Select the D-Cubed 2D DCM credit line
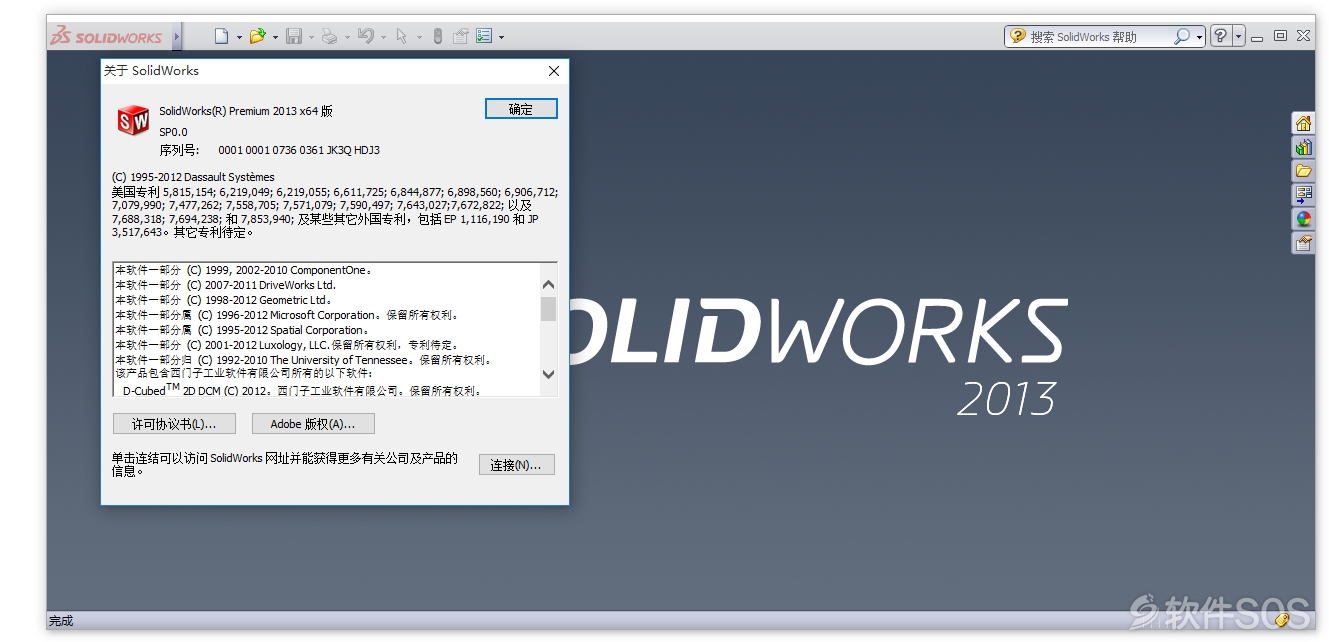The height and width of the screenshot is (642, 1329). 302,390
